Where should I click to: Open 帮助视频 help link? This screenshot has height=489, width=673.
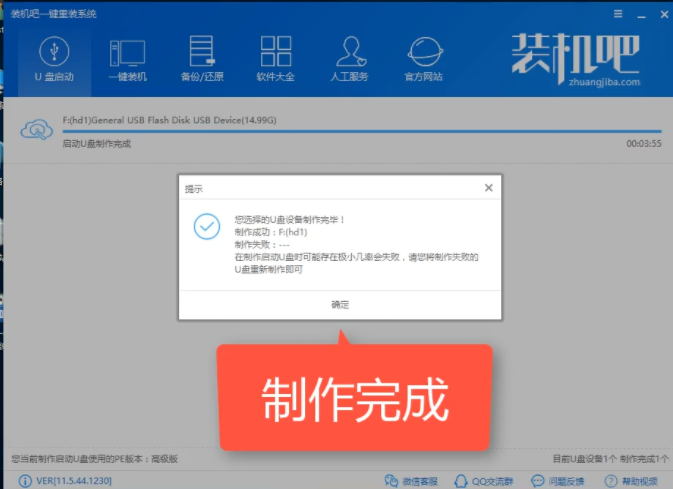point(631,481)
